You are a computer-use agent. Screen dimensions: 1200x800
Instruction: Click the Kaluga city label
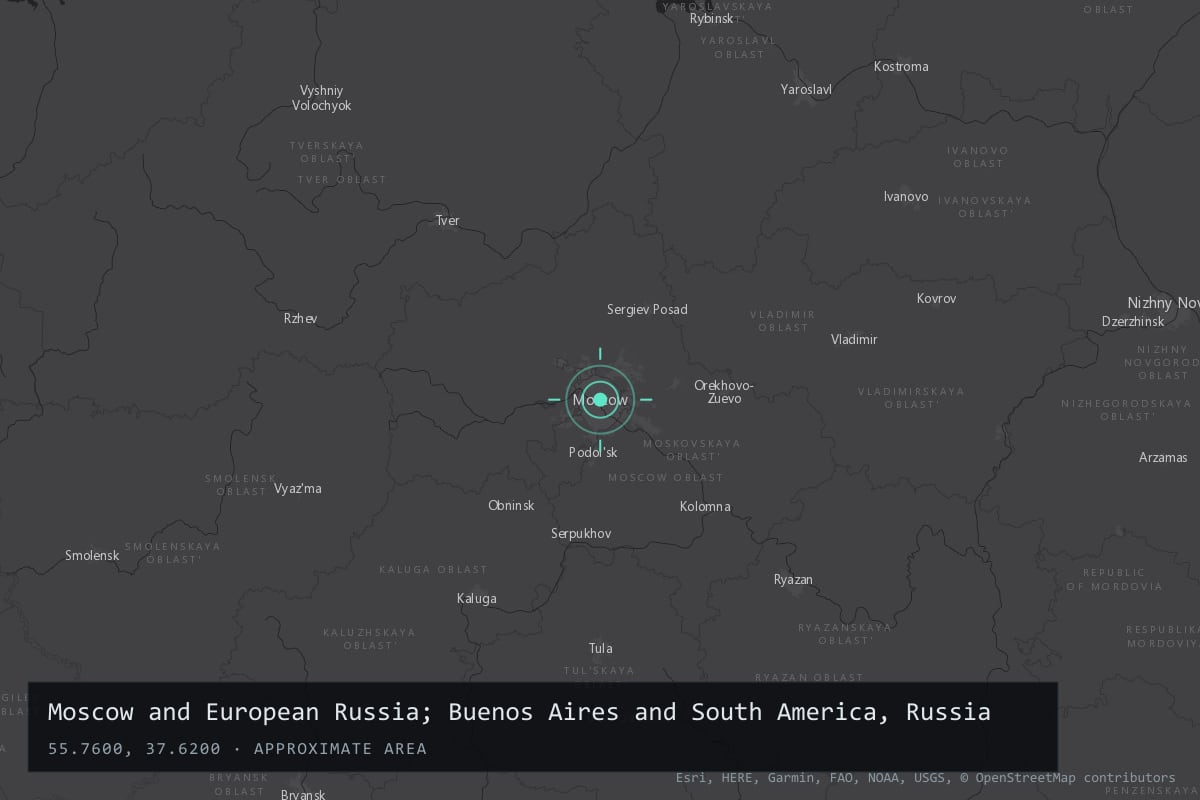pos(477,599)
